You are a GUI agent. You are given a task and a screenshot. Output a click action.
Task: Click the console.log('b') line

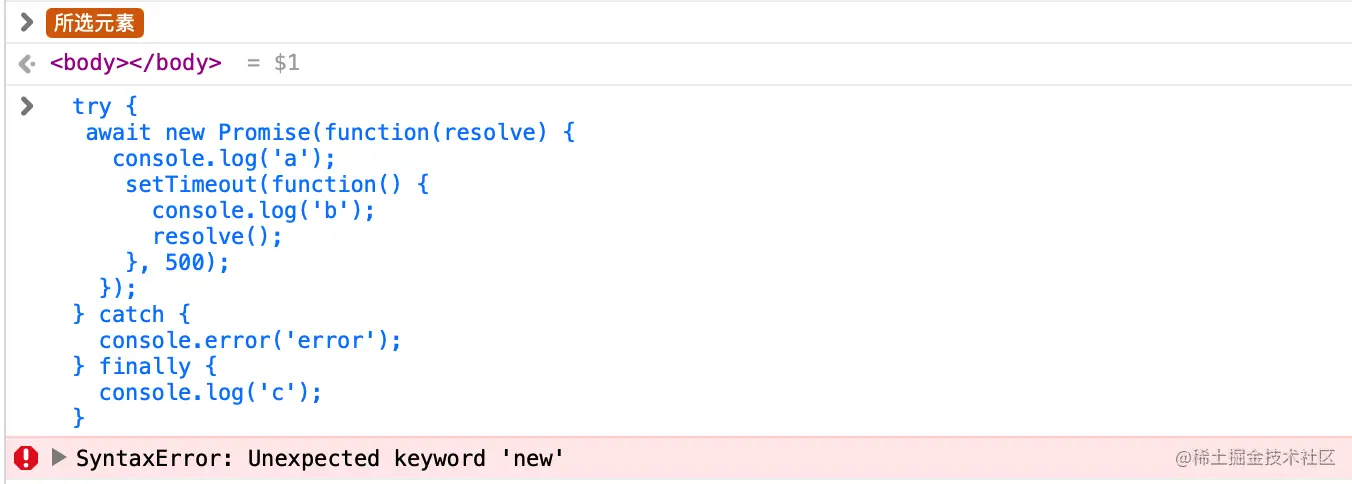click(x=263, y=210)
